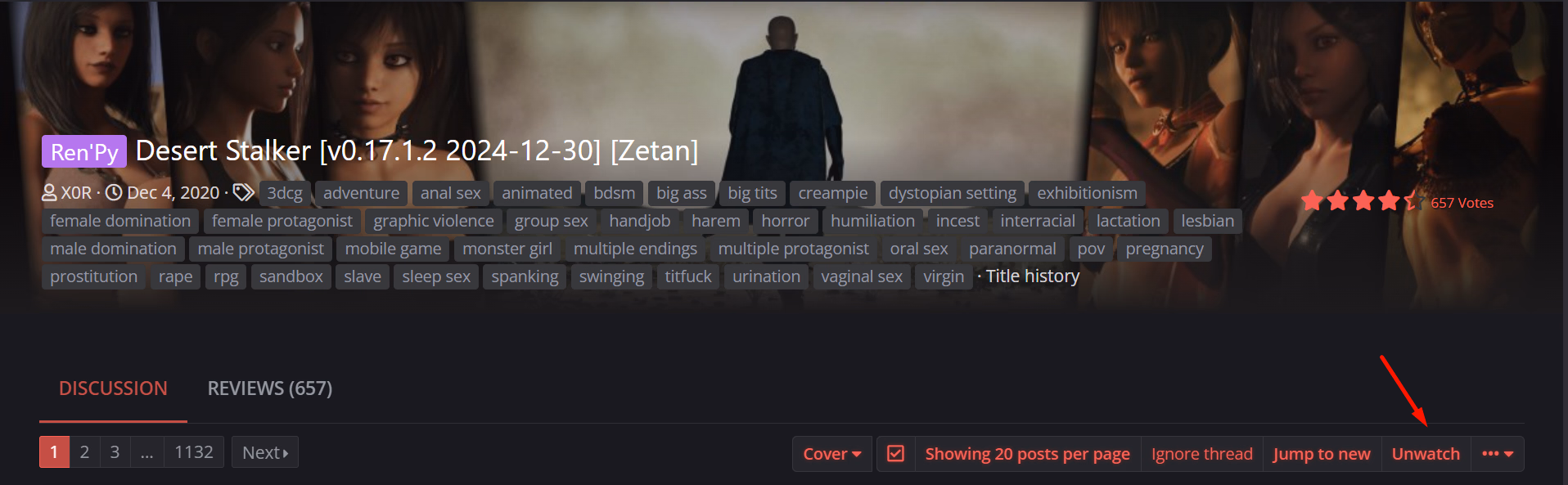Toggle the select-all checkbox near posts per page
1568x485 pixels.
pos(895,454)
